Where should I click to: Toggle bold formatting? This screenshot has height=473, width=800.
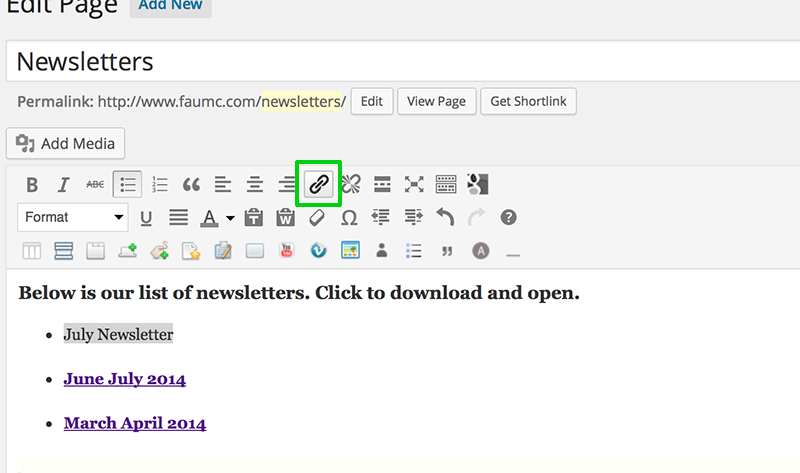[32, 185]
